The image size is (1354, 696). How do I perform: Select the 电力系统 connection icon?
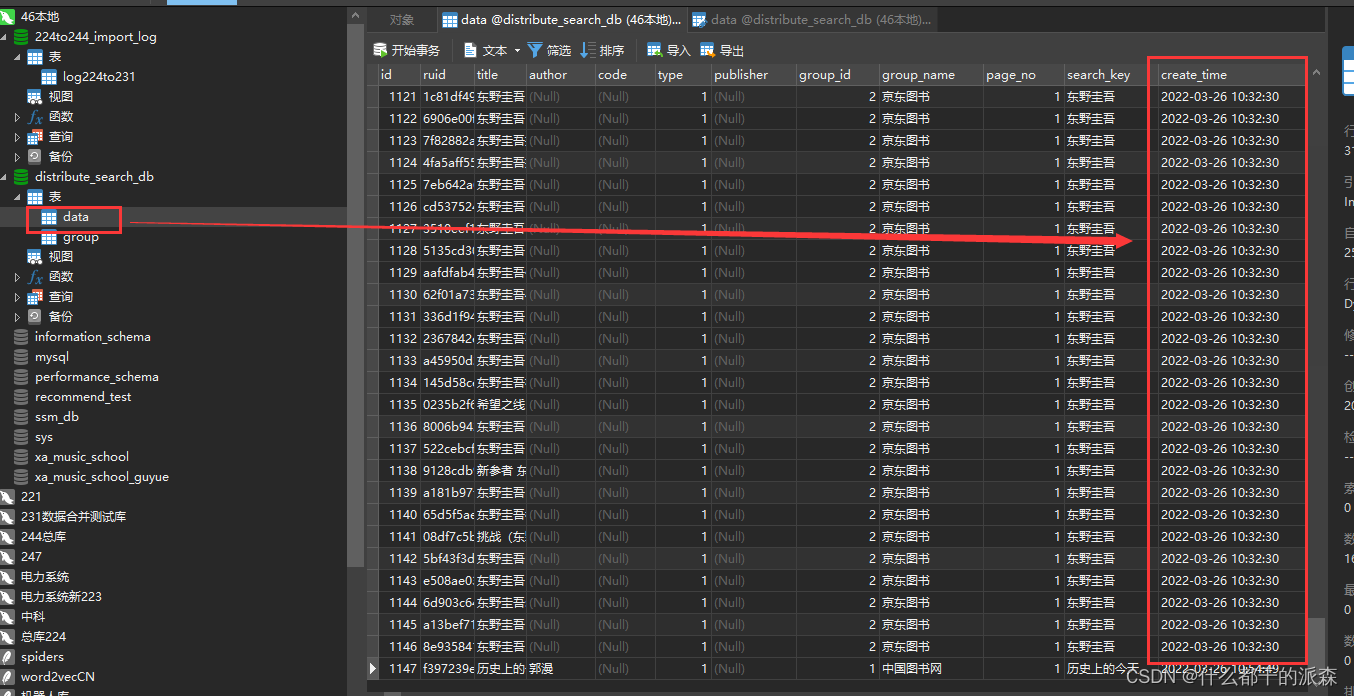tap(8, 576)
